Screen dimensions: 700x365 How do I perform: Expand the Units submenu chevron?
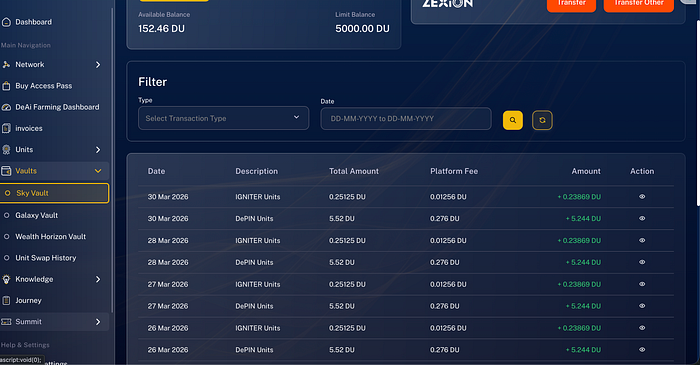tap(98, 149)
